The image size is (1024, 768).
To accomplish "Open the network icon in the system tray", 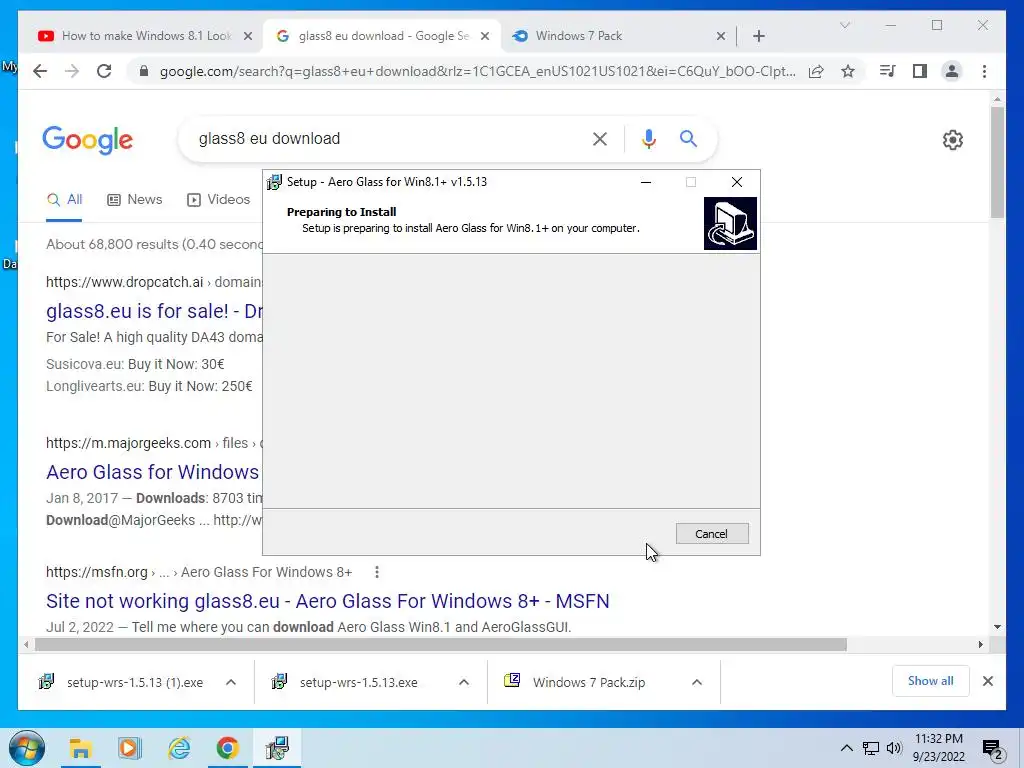I will [x=871, y=748].
